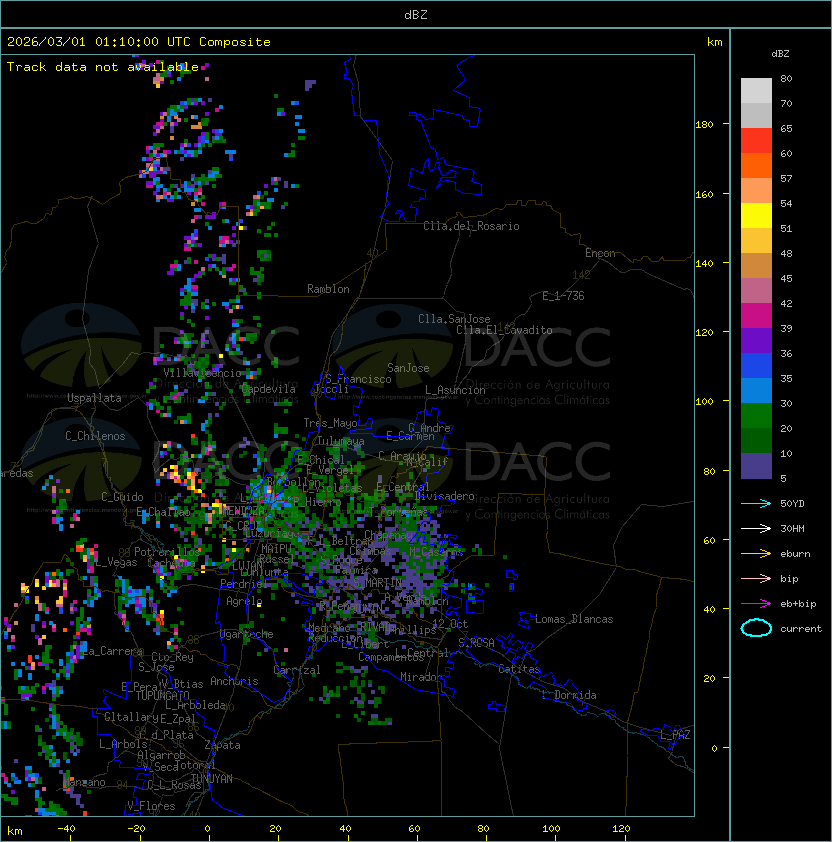The image size is (832, 842).
Task: Click the Uspallata label on map
Action: (94, 398)
